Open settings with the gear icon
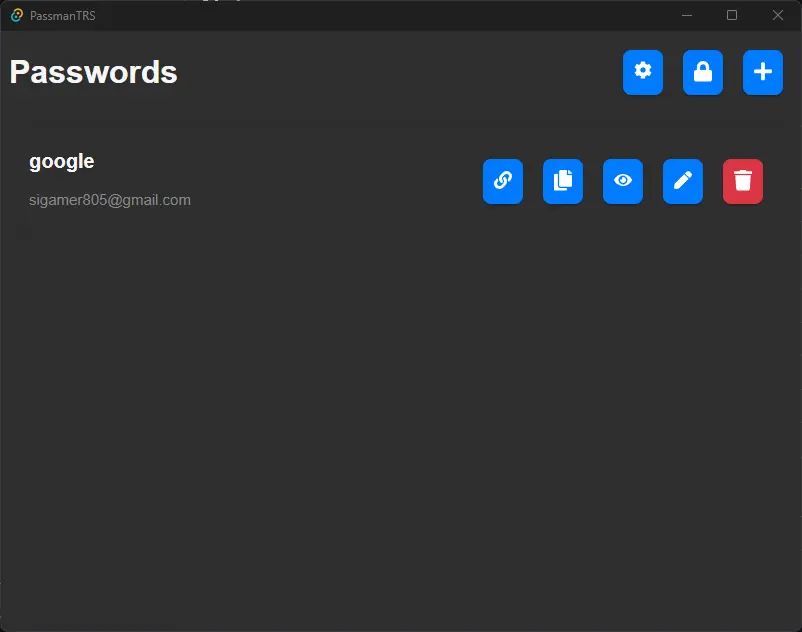 (x=642, y=72)
